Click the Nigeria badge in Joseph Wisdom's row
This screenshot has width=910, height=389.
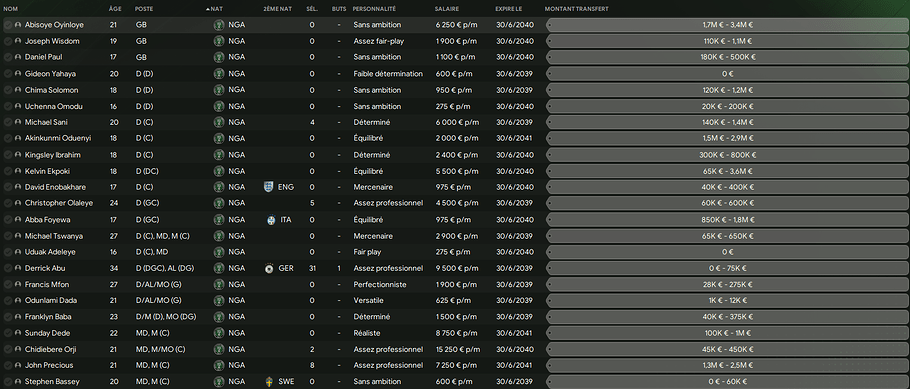pos(219,41)
